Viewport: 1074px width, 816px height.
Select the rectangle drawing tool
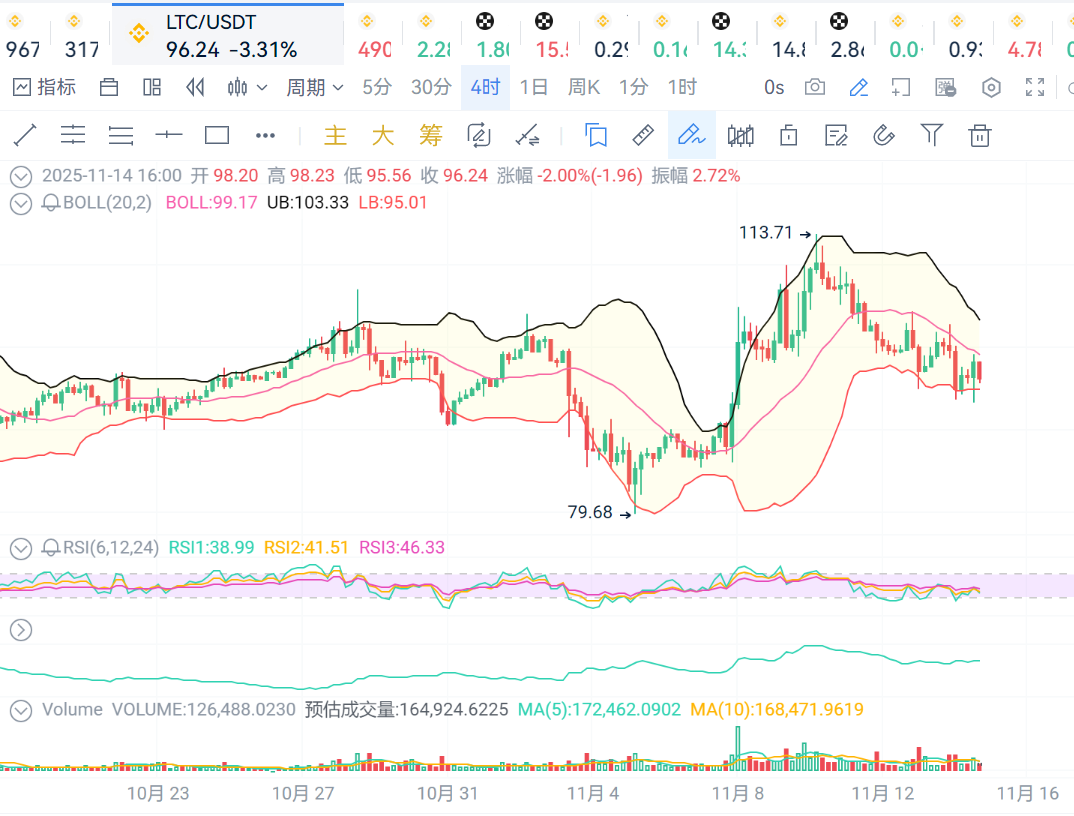tap(217, 135)
